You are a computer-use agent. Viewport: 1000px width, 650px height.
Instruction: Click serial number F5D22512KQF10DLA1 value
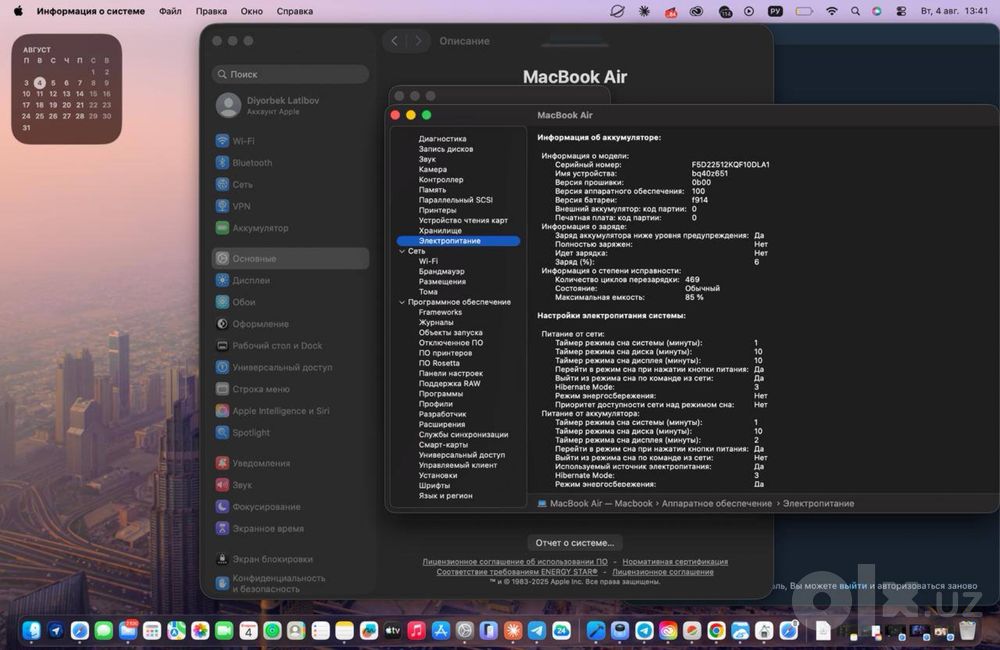pos(730,165)
